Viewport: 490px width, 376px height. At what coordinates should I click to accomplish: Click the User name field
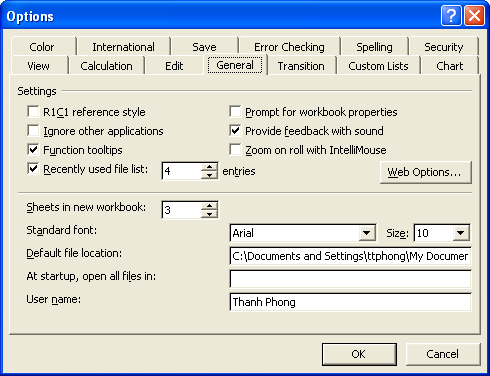[x=350, y=302]
